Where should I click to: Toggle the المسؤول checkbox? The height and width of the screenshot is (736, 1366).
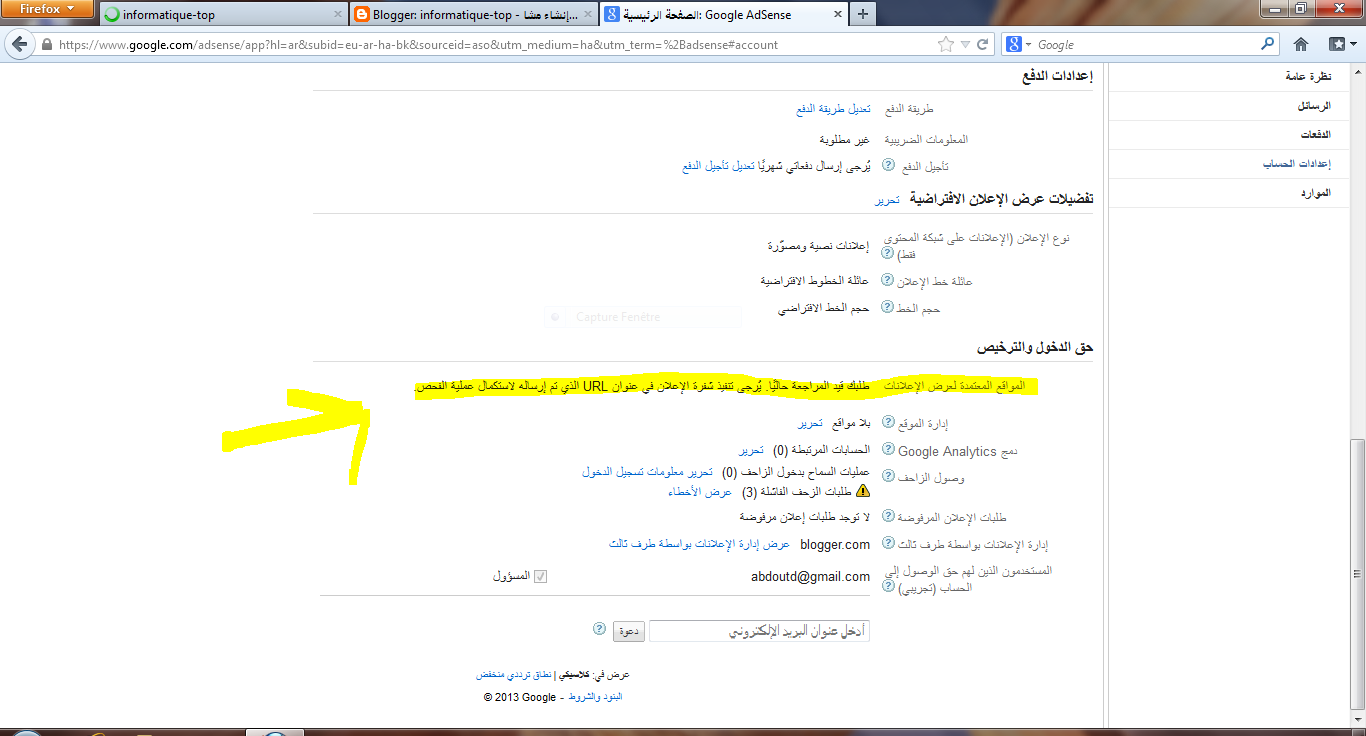(541, 577)
